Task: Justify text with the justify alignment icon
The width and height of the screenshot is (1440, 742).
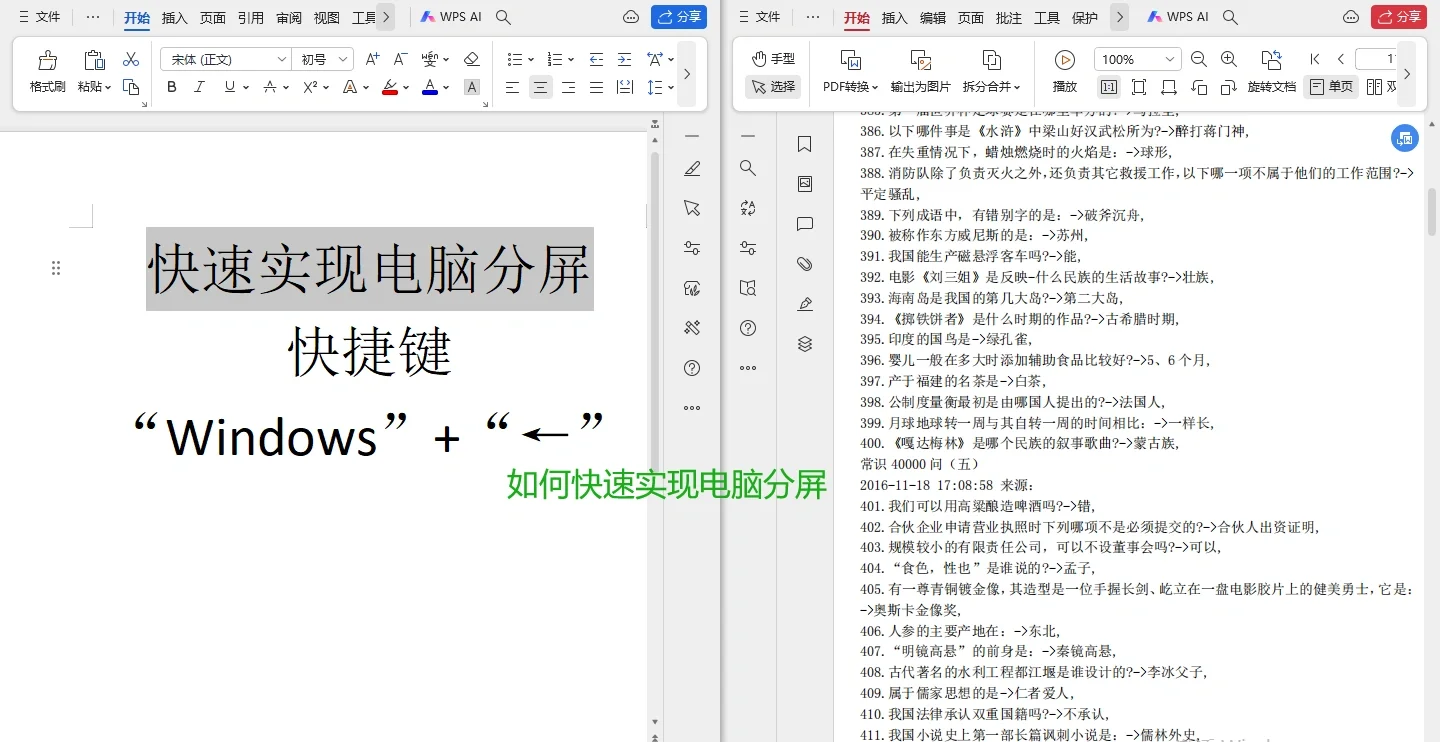Action: coord(597,87)
